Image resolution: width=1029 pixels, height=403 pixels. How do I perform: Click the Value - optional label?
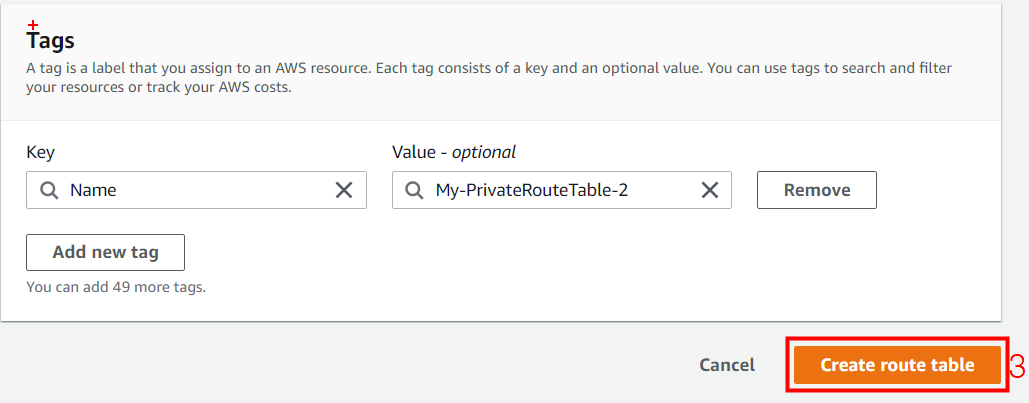pos(454,153)
